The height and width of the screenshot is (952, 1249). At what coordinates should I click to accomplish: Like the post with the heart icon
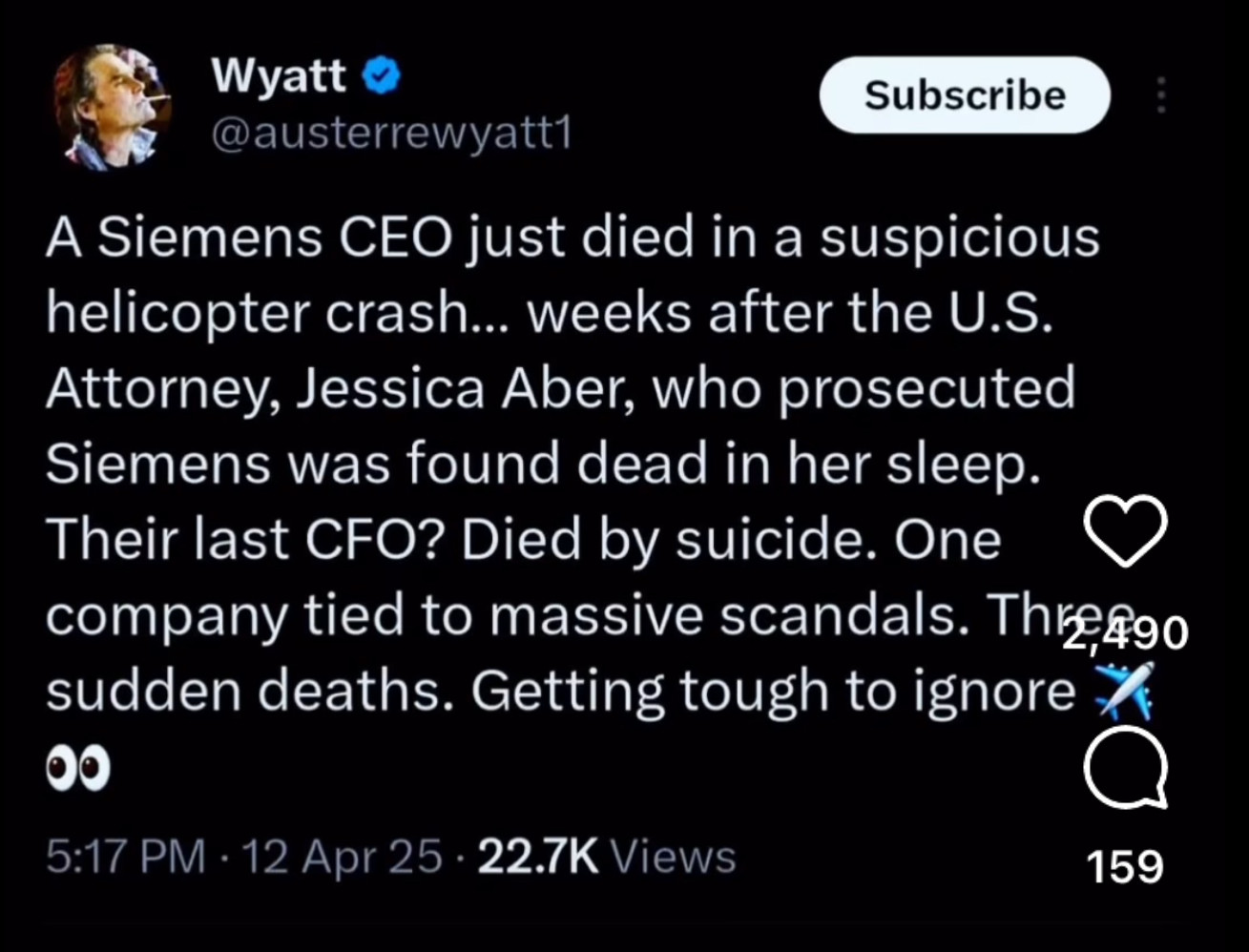click(1126, 530)
